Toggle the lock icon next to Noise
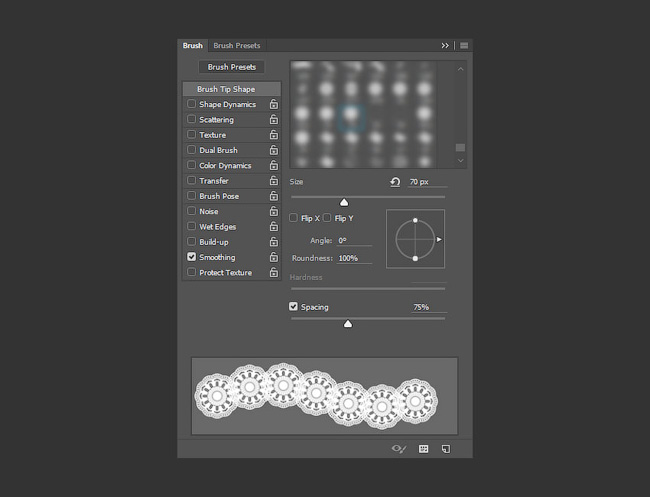 274,211
